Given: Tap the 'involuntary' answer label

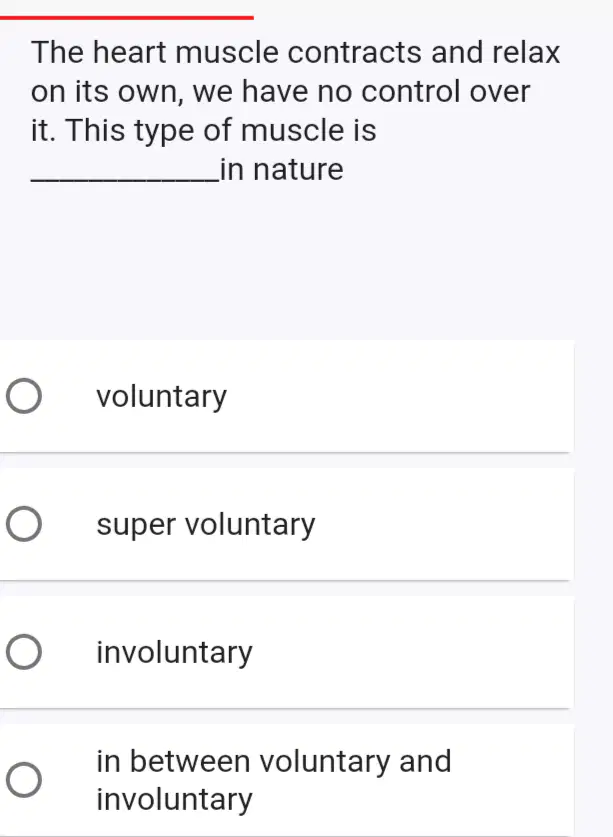Looking at the screenshot, I should point(174,652).
